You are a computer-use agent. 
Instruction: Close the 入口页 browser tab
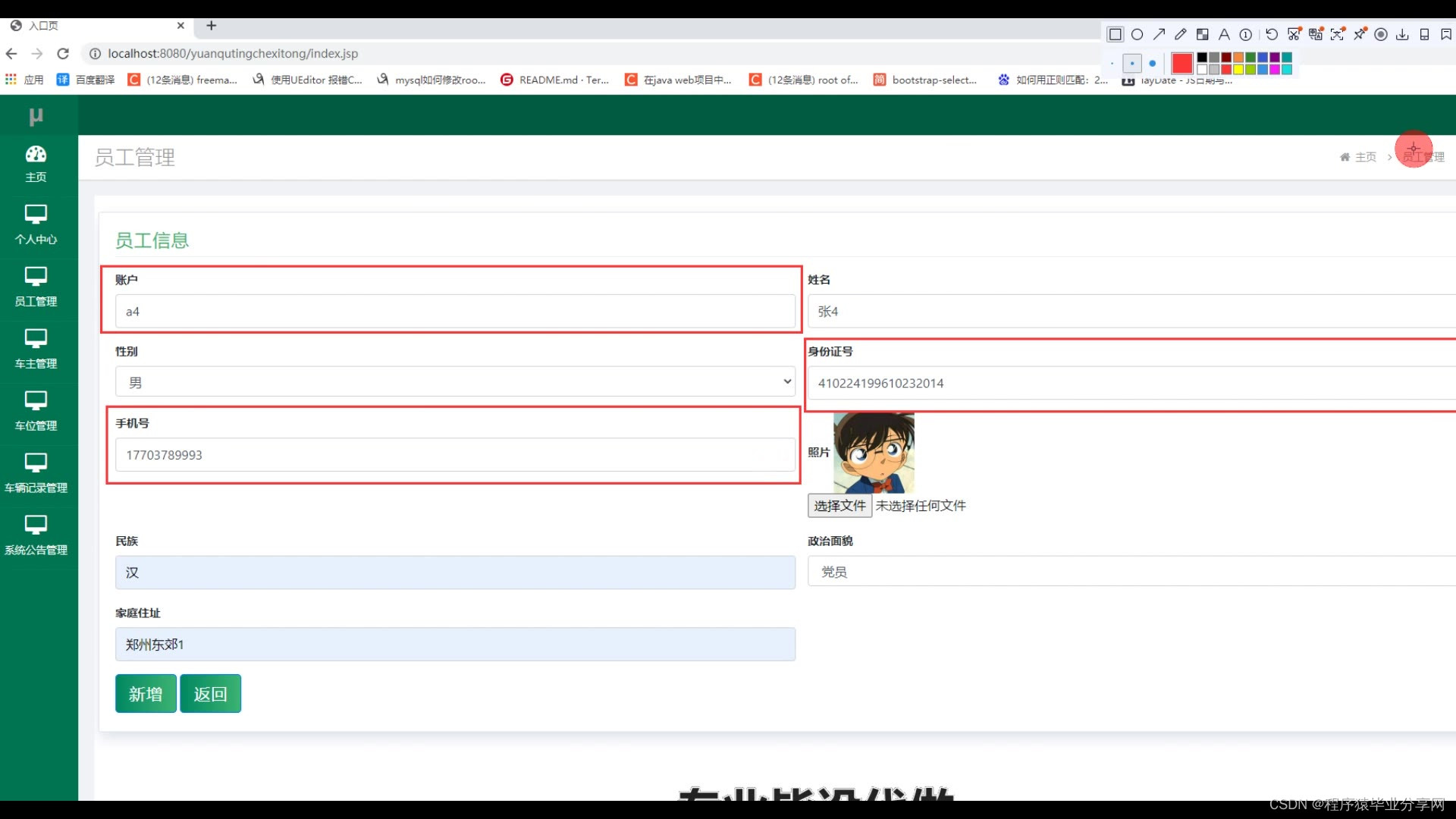click(180, 26)
